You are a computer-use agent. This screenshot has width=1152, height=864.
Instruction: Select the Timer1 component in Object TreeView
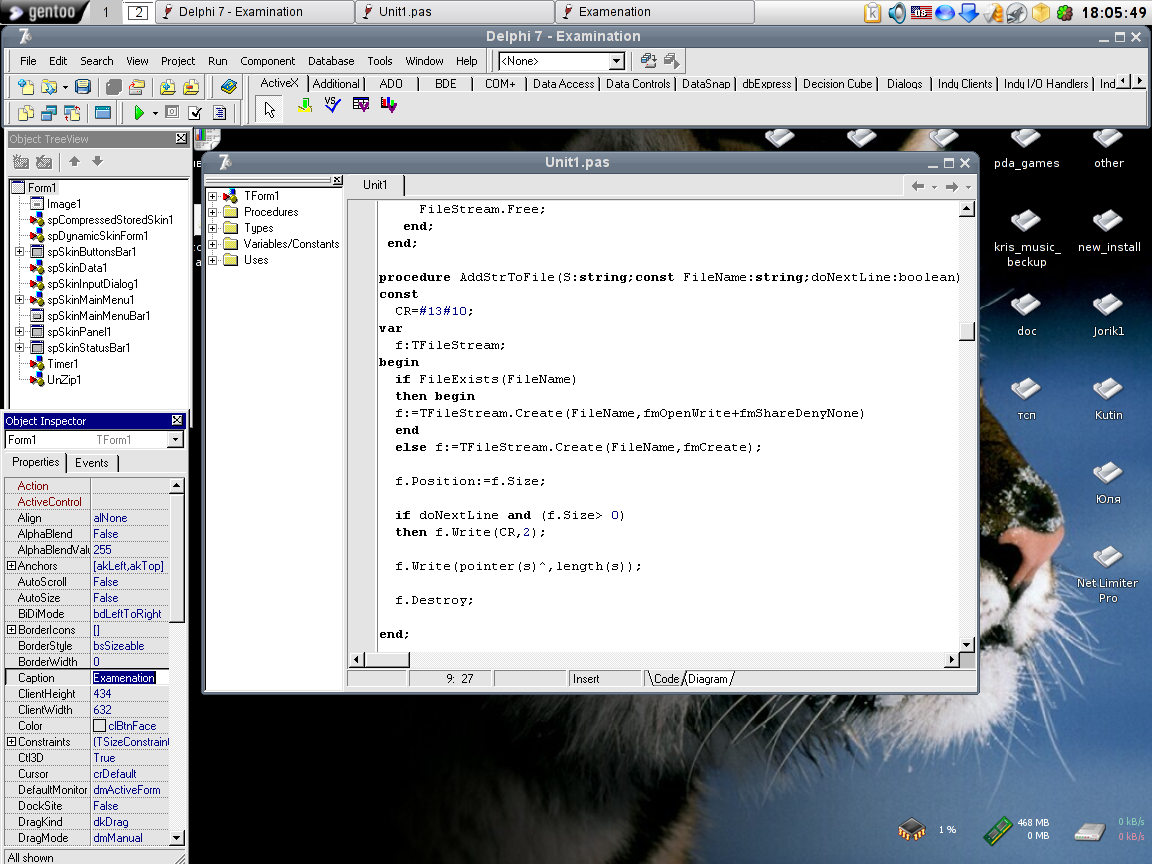(x=62, y=364)
